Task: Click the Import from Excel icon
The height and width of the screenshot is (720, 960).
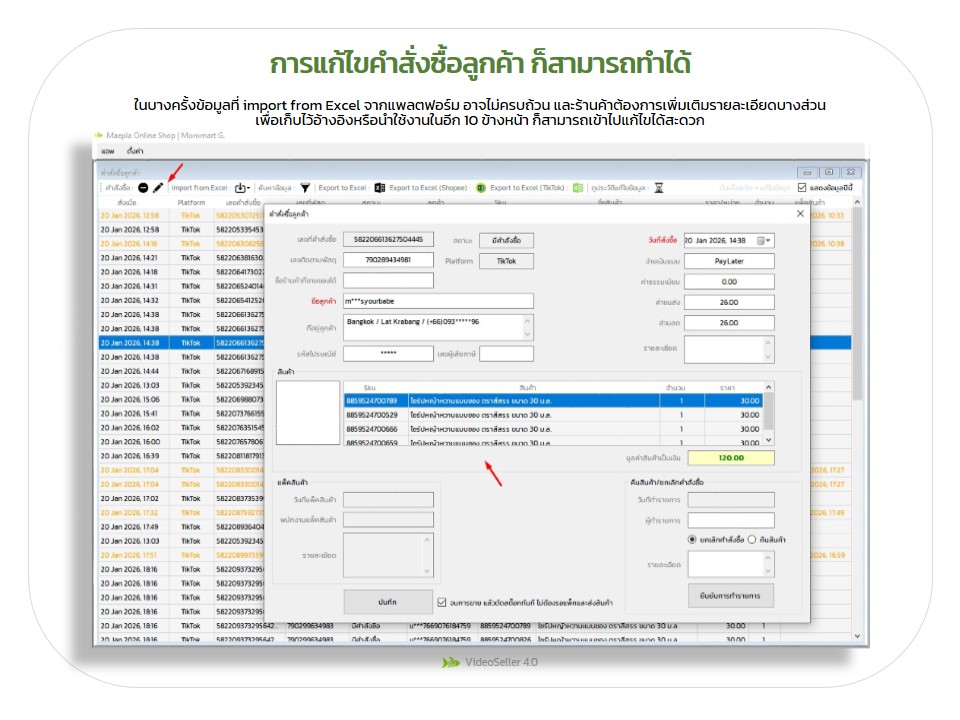Action: [240, 187]
